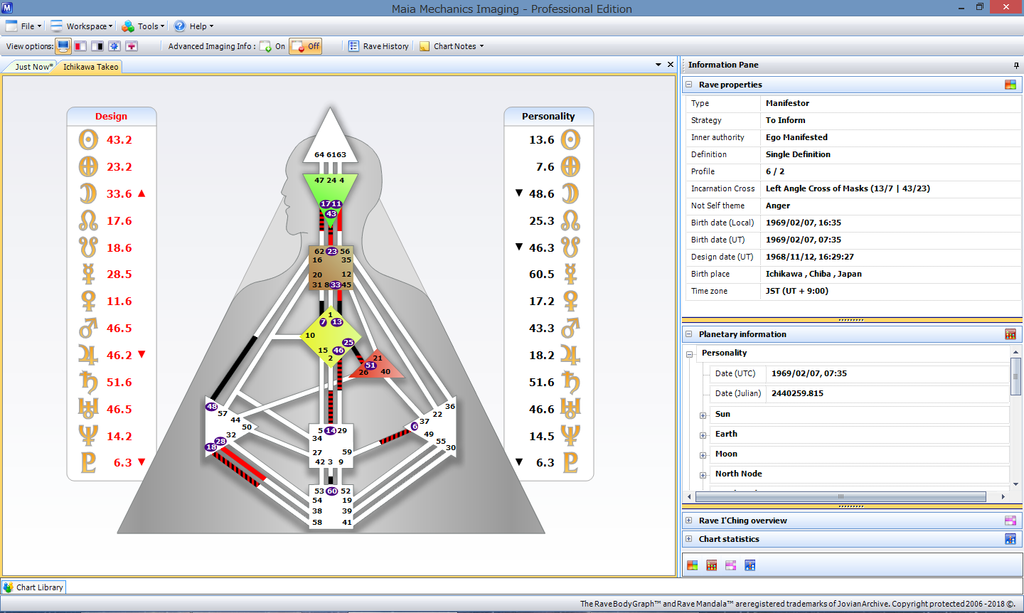
Task: Open the chart tab list dropdown arrow
Action: [x=658, y=65]
